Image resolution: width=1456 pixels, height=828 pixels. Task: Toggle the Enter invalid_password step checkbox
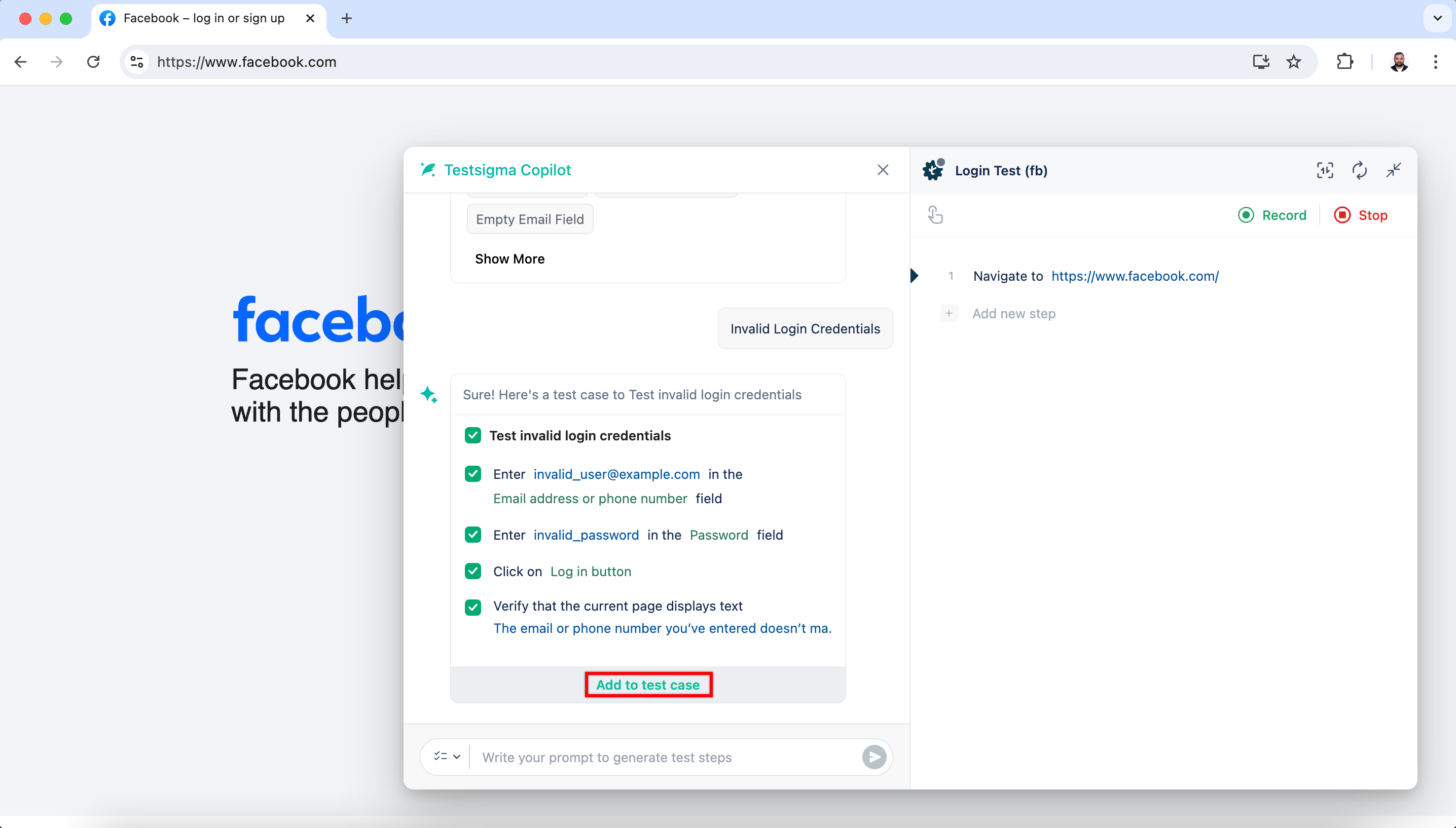coord(472,535)
